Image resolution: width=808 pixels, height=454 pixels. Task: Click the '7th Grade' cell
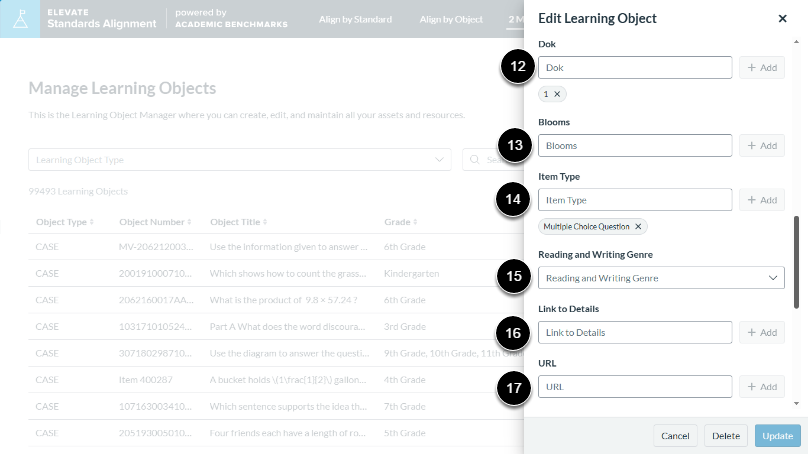(x=405, y=407)
